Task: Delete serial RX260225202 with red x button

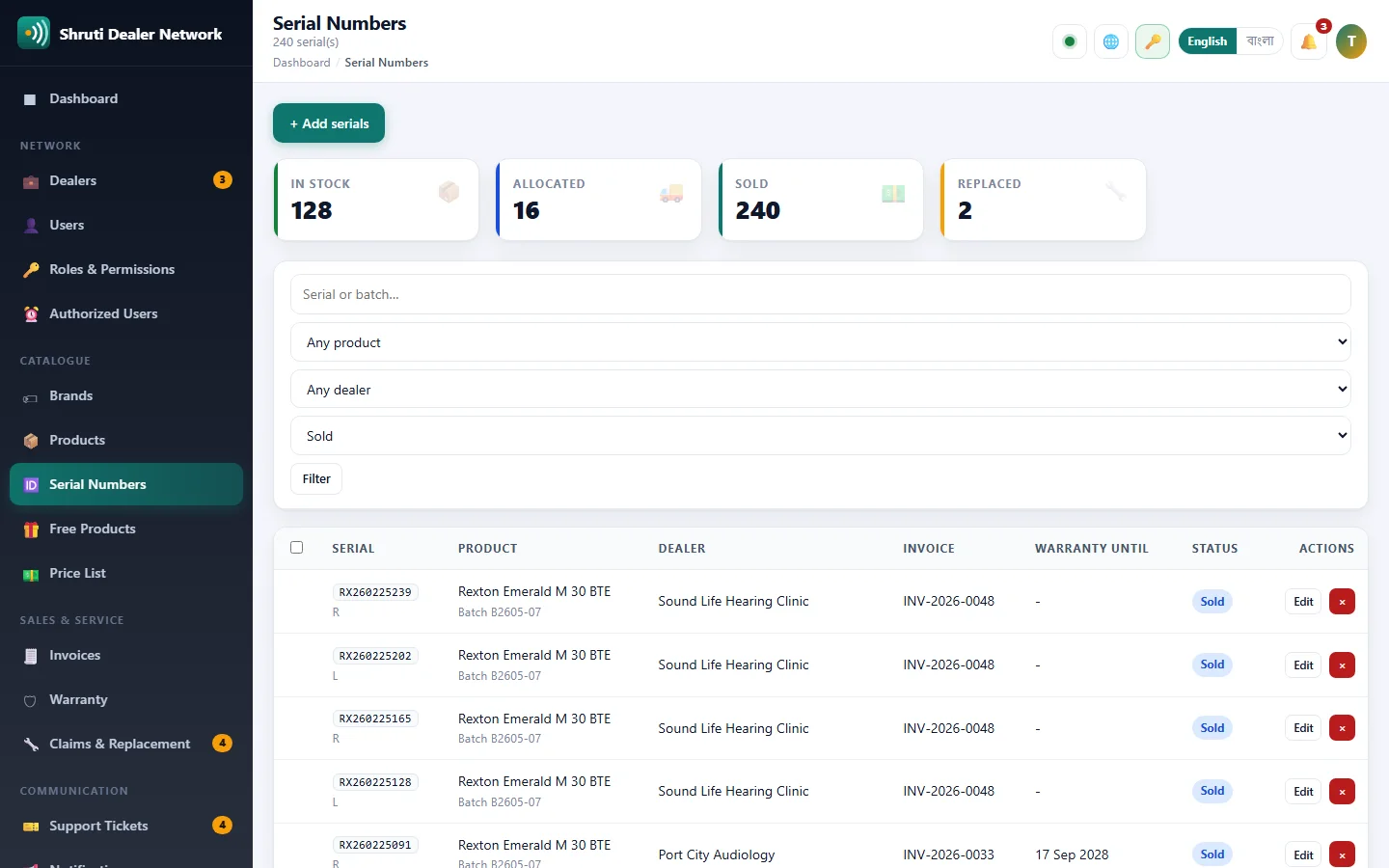Action: pyautogui.click(x=1342, y=665)
